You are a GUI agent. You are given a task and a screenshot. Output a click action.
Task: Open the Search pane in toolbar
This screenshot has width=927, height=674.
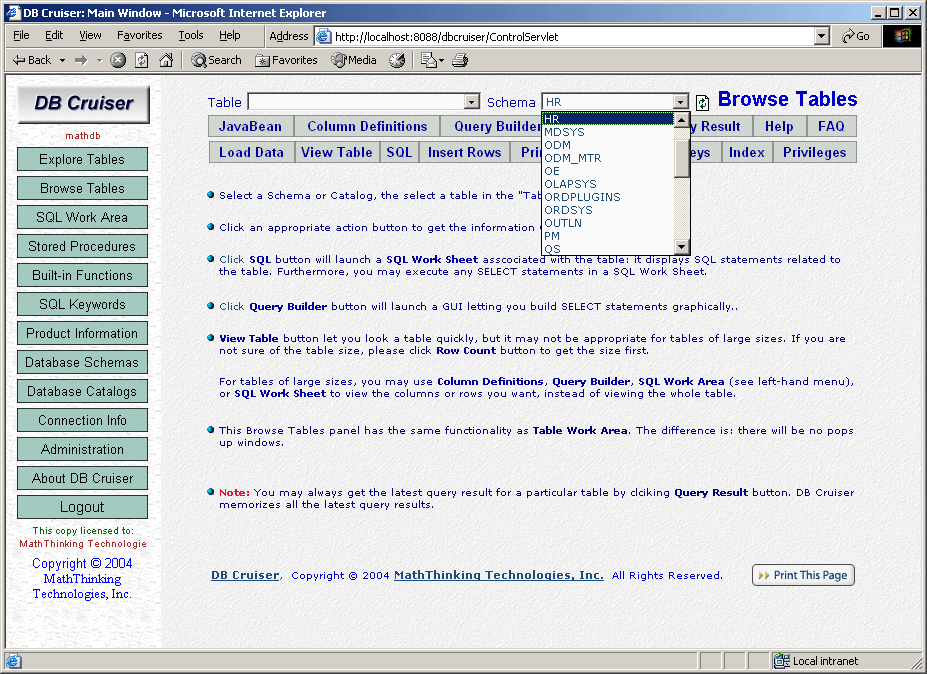tap(216, 60)
